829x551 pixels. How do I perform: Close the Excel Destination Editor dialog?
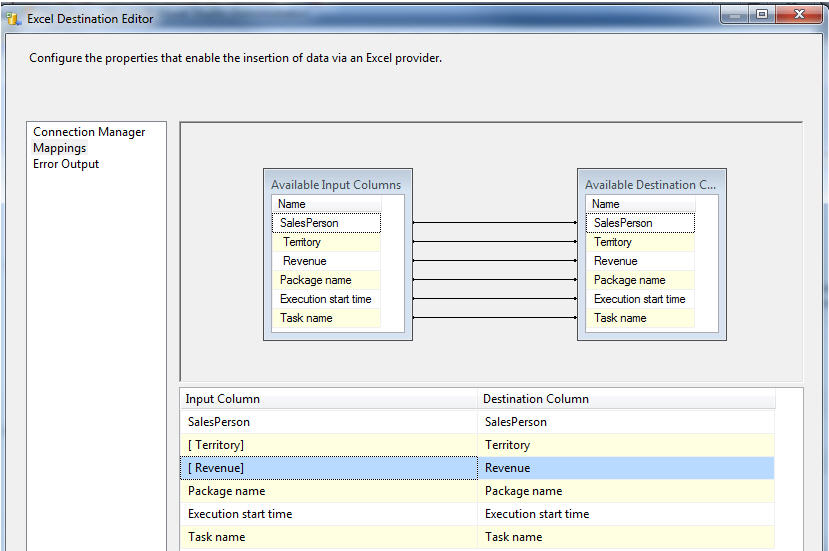coord(799,14)
